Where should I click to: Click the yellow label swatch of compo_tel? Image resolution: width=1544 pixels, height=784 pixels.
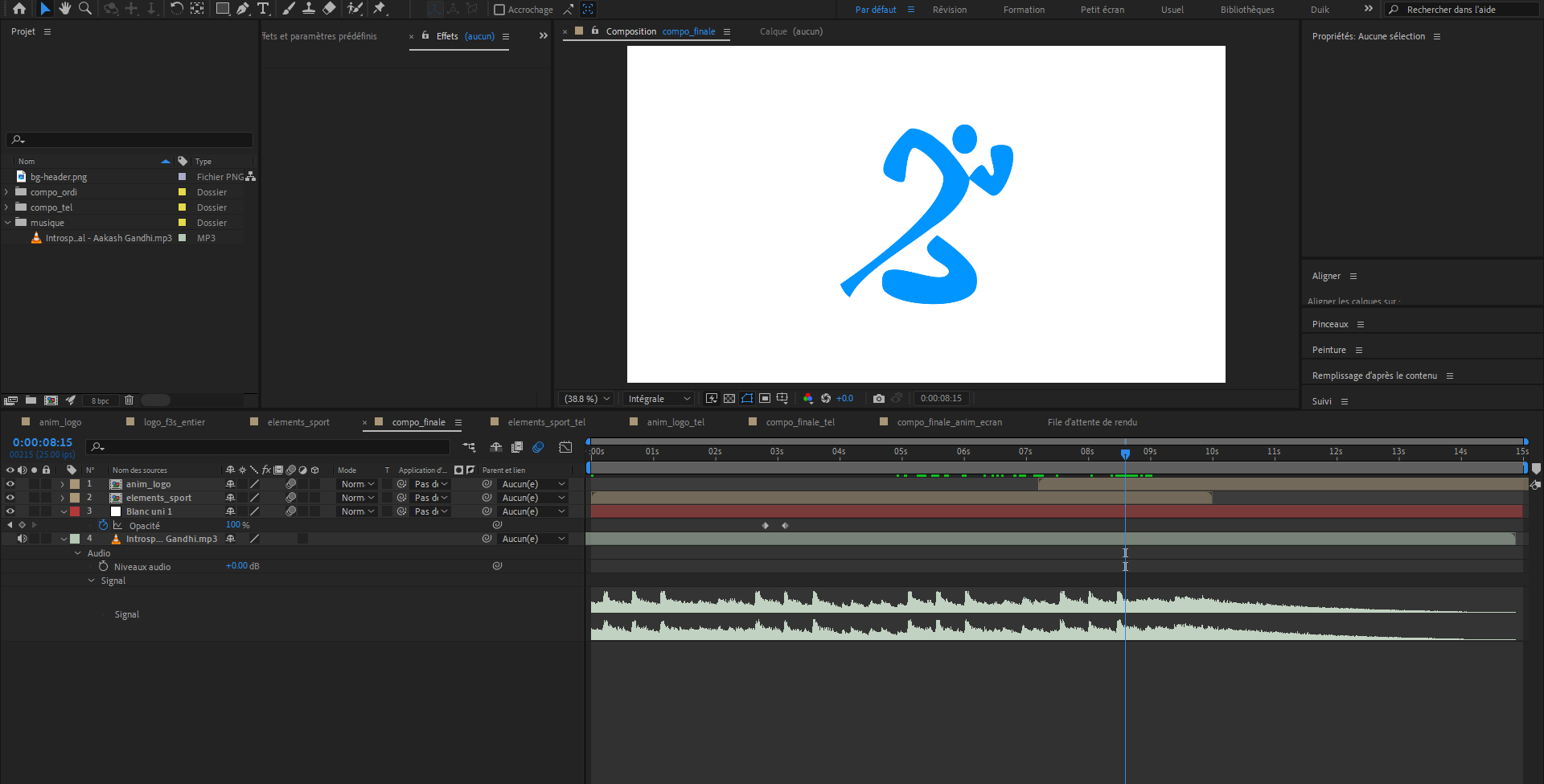click(182, 207)
